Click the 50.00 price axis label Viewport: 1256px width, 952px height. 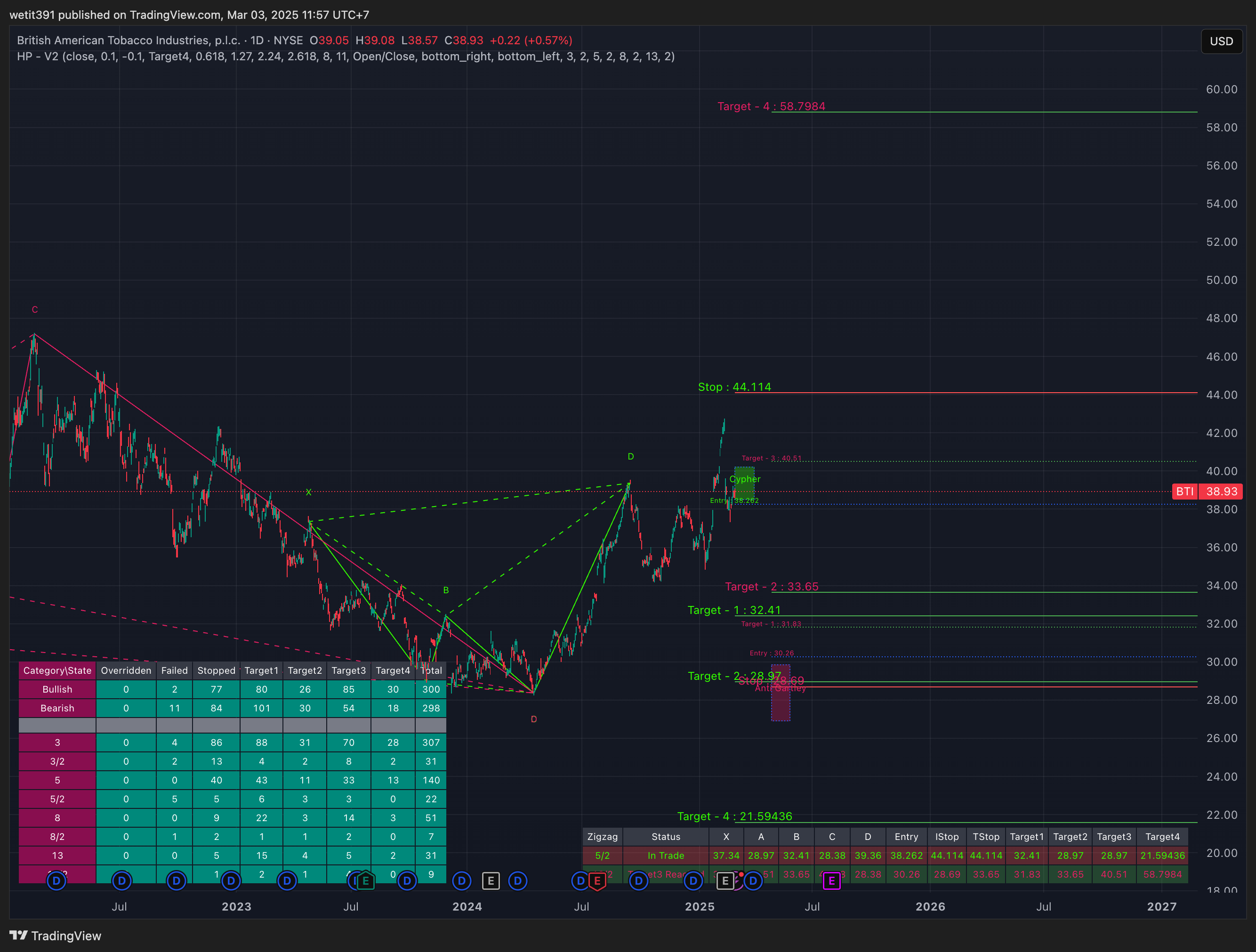[x=1221, y=280]
